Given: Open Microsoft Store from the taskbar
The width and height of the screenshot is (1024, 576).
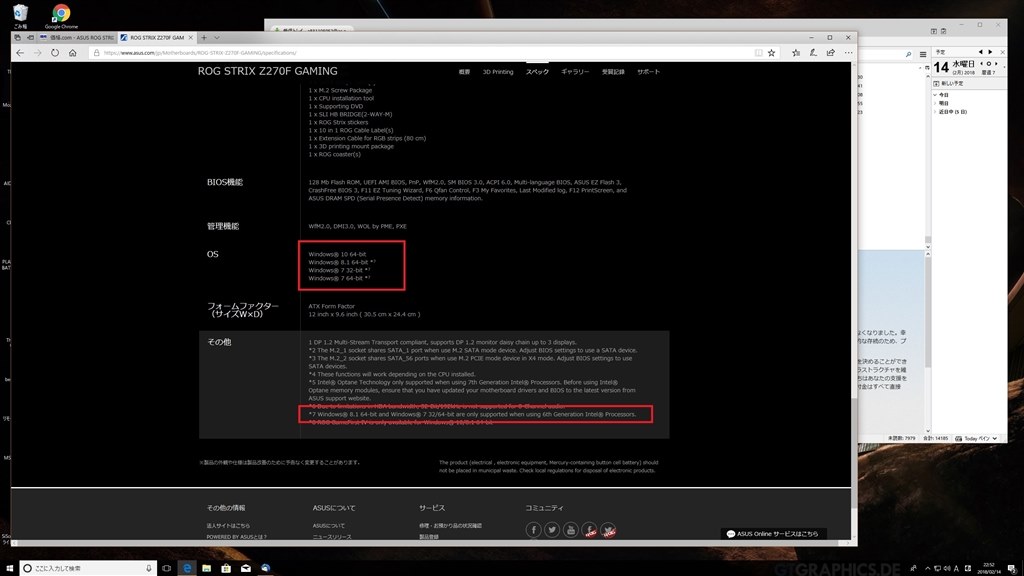Looking at the screenshot, I should (226, 568).
